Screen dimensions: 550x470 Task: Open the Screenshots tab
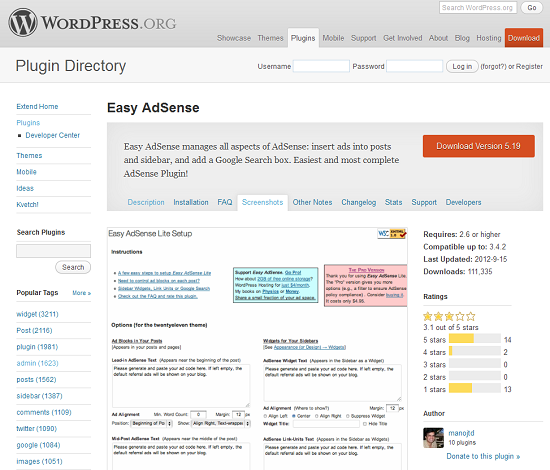262,202
